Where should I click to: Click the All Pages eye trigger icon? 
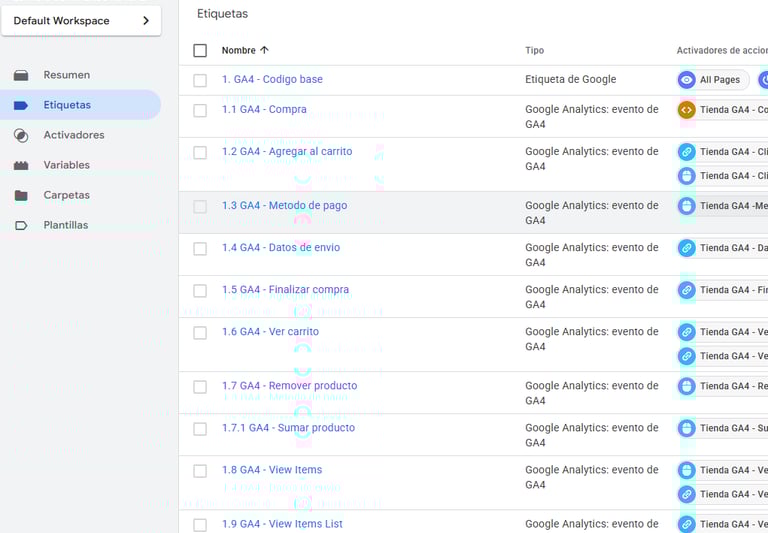[x=687, y=80]
